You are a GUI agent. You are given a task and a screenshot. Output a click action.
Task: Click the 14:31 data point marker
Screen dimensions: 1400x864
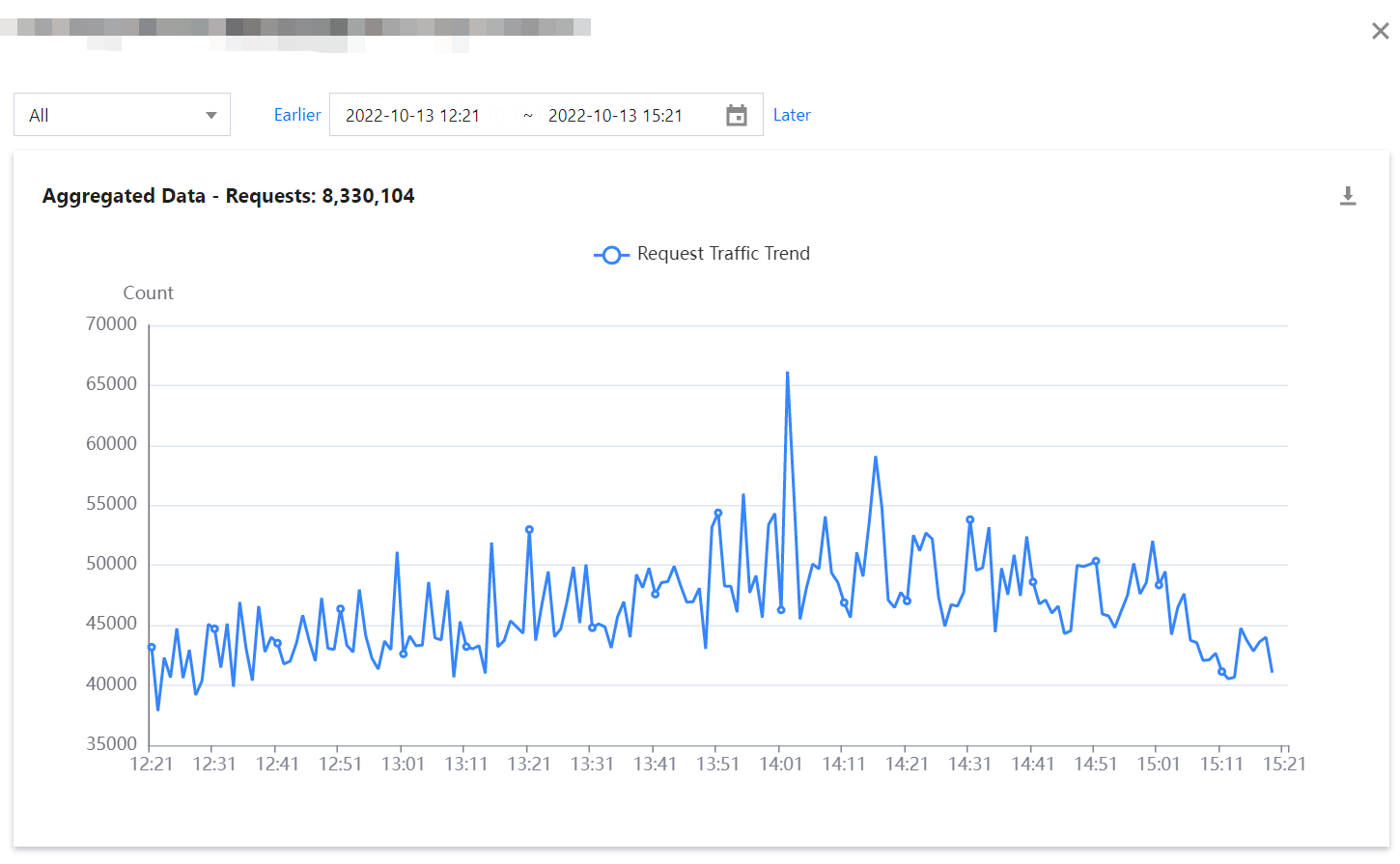coord(970,520)
